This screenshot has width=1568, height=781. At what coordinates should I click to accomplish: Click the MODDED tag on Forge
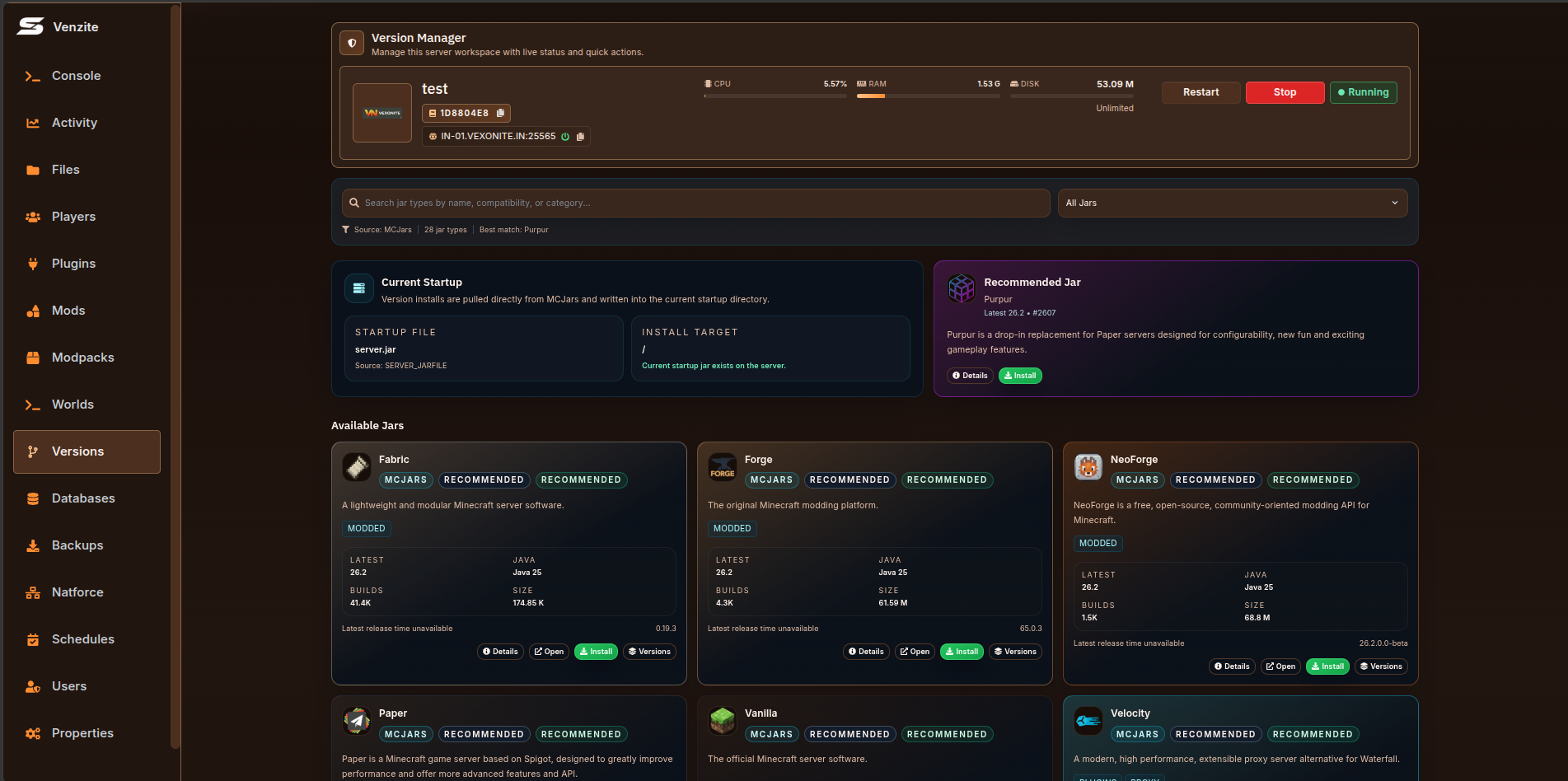point(733,529)
